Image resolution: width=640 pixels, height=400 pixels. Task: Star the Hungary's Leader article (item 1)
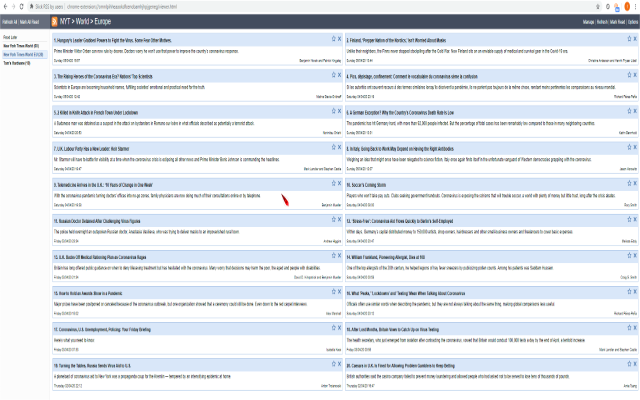point(333,39)
